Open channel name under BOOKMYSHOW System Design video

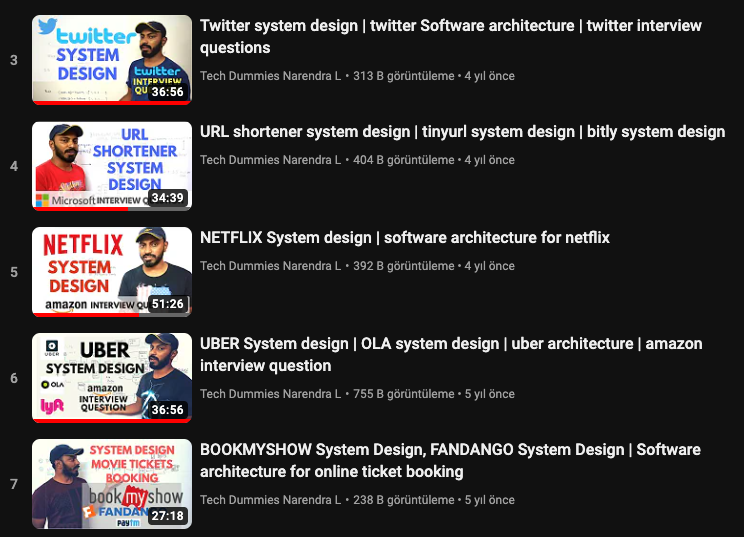(270, 500)
